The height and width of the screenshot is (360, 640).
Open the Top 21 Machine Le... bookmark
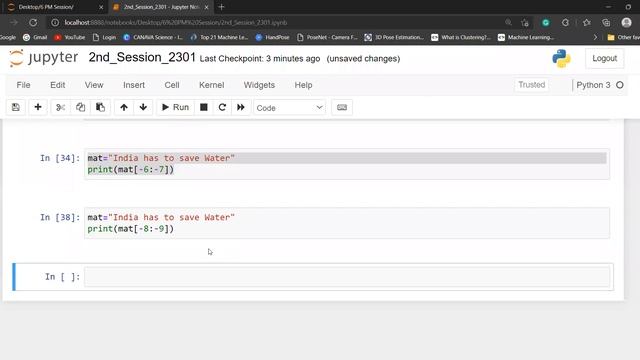(219, 37)
